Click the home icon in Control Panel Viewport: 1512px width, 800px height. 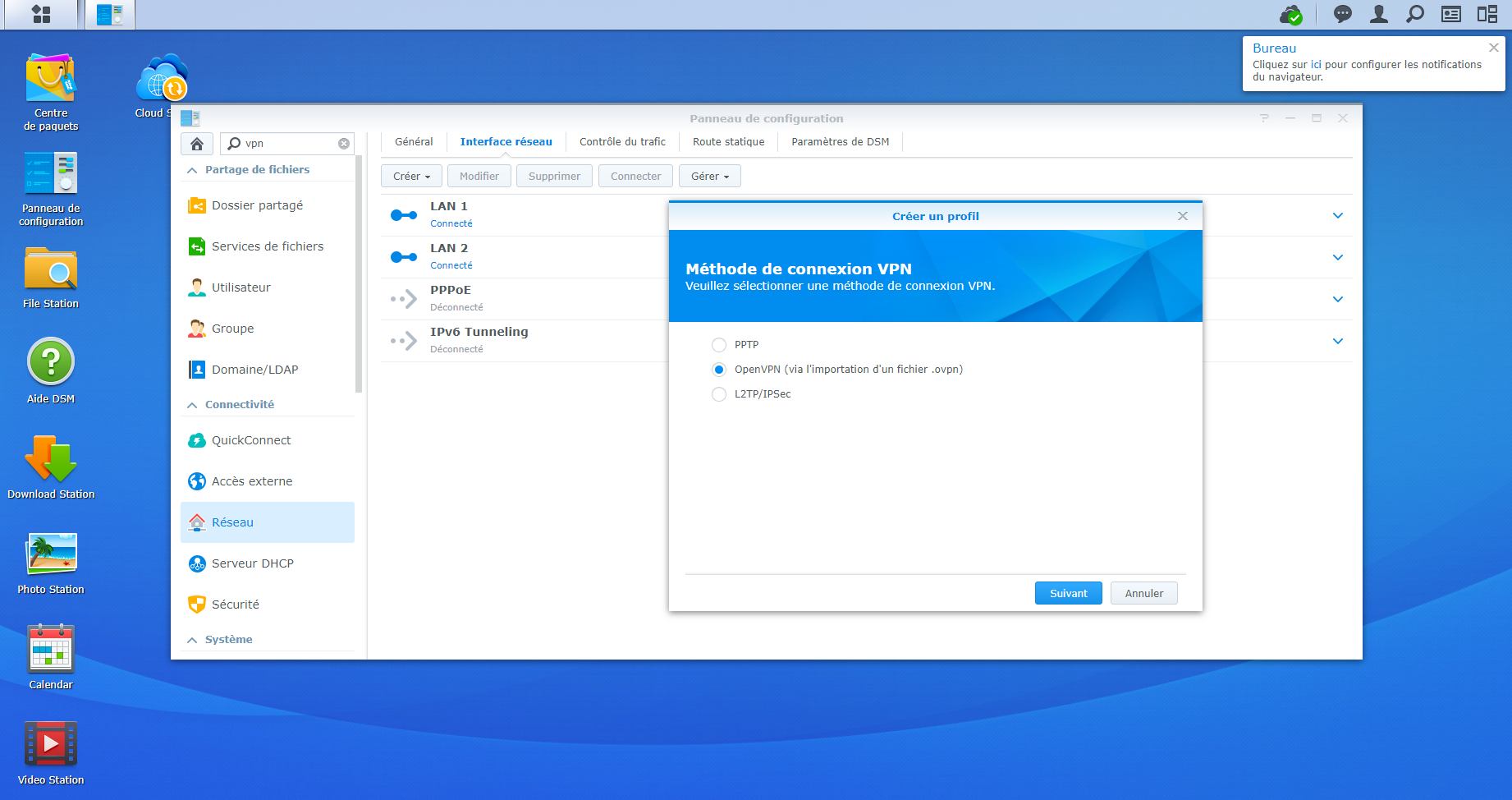197,144
